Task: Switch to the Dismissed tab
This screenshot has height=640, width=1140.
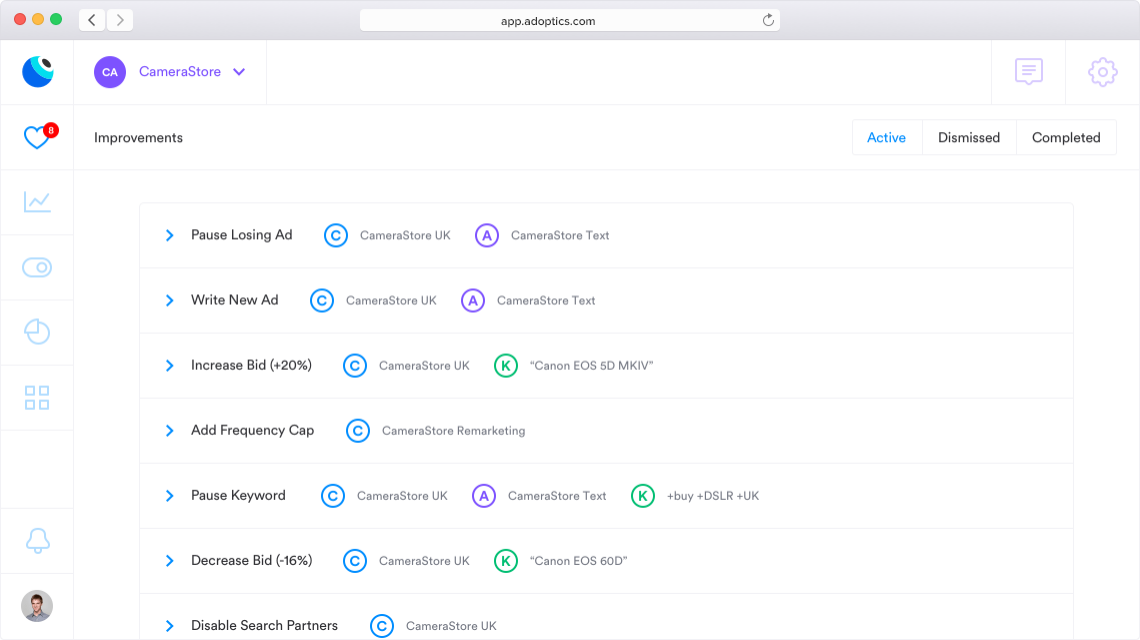Action: pos(968,138)
